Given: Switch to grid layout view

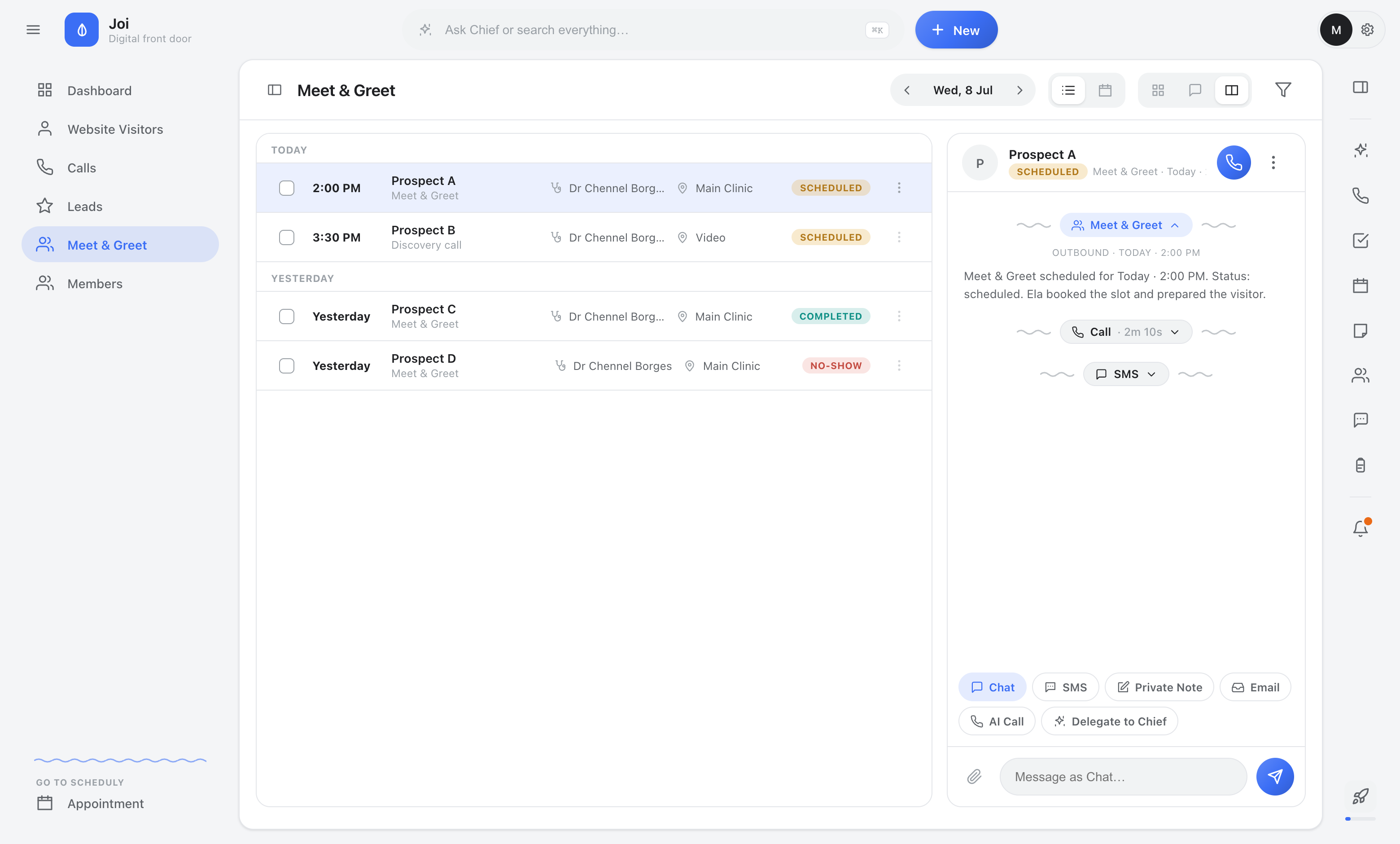Looking at the screenshot, I should (1158, 90).
